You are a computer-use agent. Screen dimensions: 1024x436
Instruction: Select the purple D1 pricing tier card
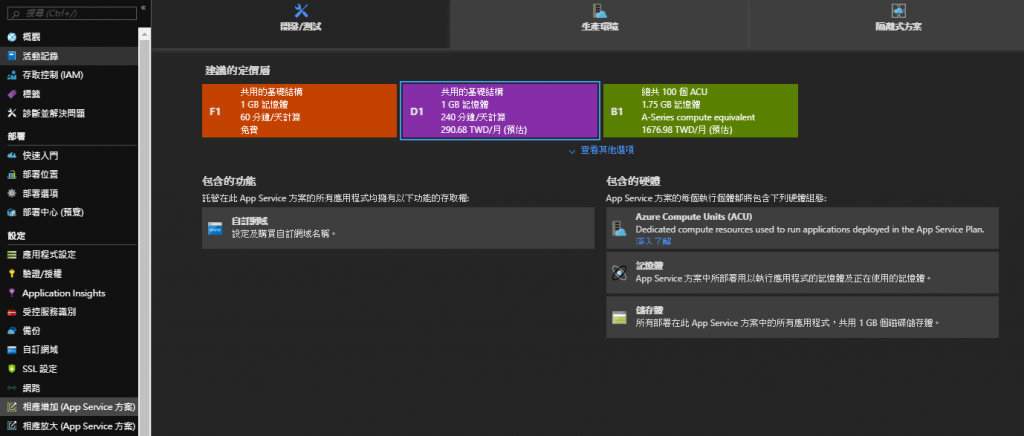click(x=500, y=111)
